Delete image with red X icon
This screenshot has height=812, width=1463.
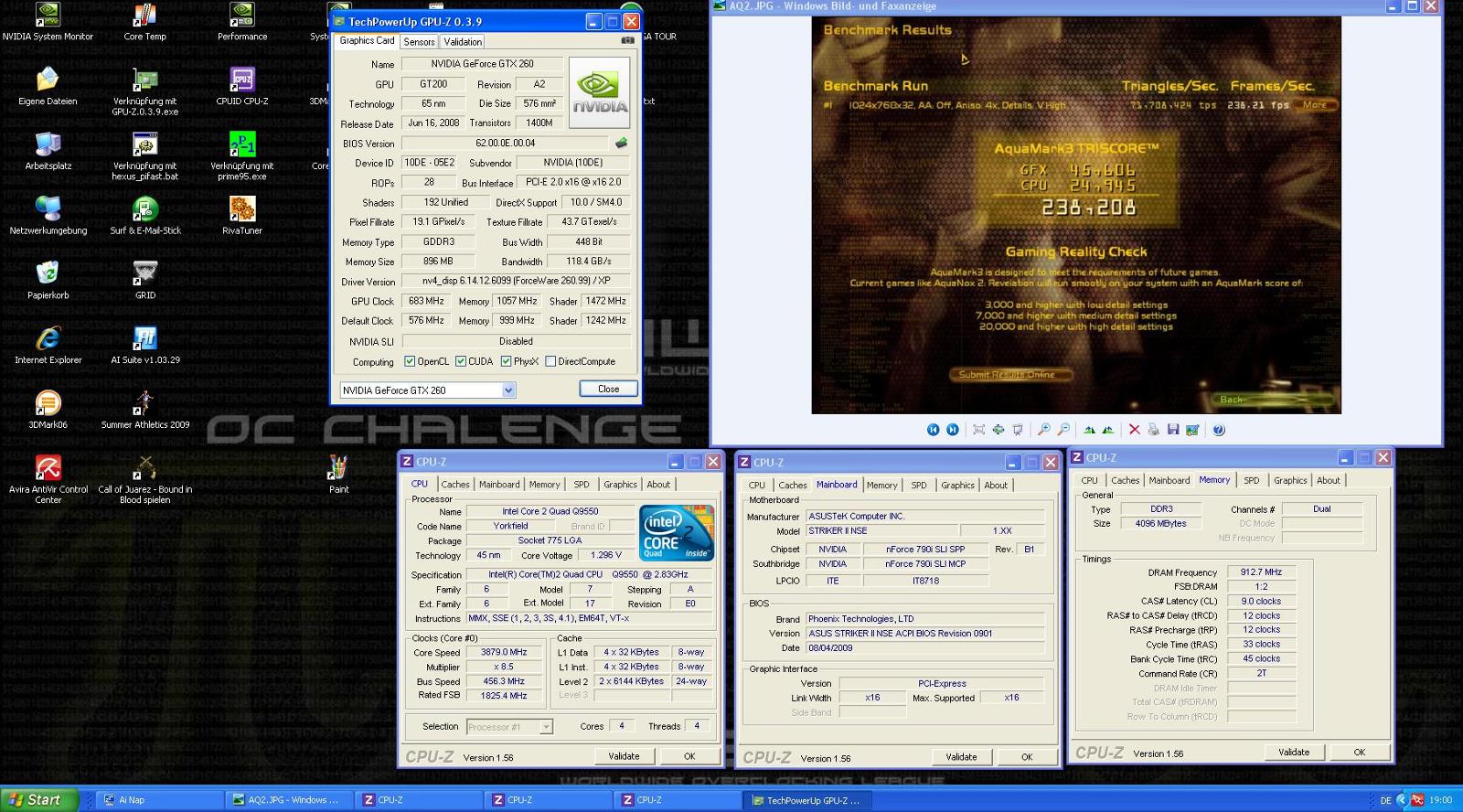pos(1135,430)
